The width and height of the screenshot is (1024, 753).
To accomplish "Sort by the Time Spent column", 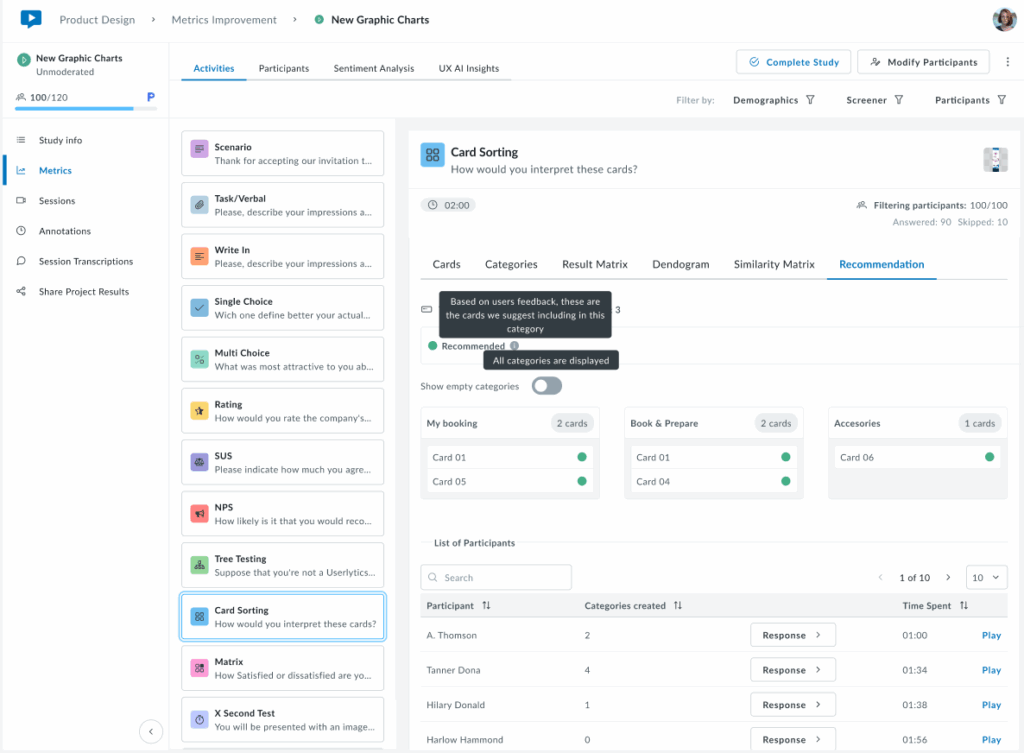I will [x=964, y=606].
